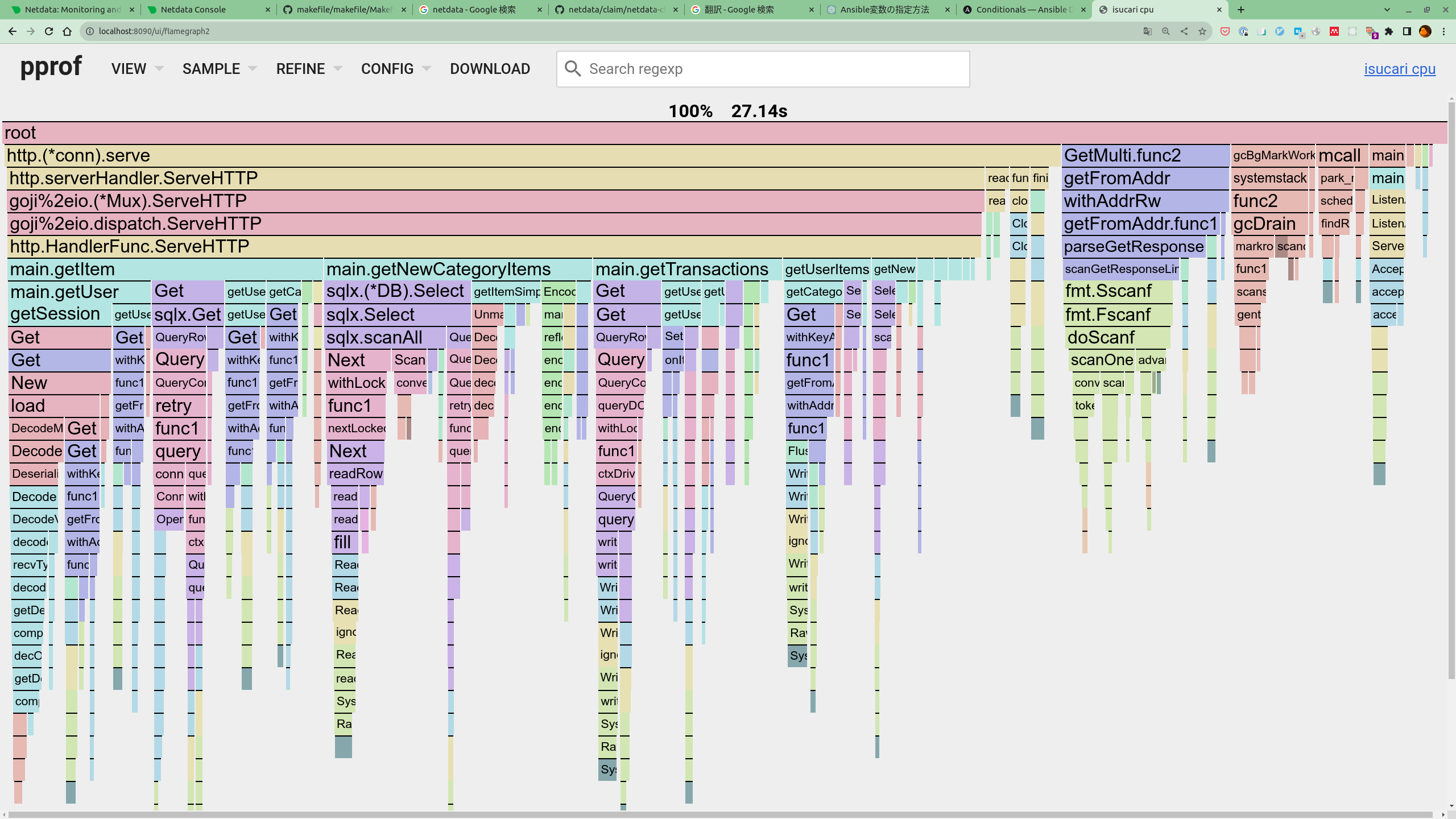The height and width of the screenshot is (819, 1456).
Task: Select the 'mcall' frame
Action: (1342, 155)
